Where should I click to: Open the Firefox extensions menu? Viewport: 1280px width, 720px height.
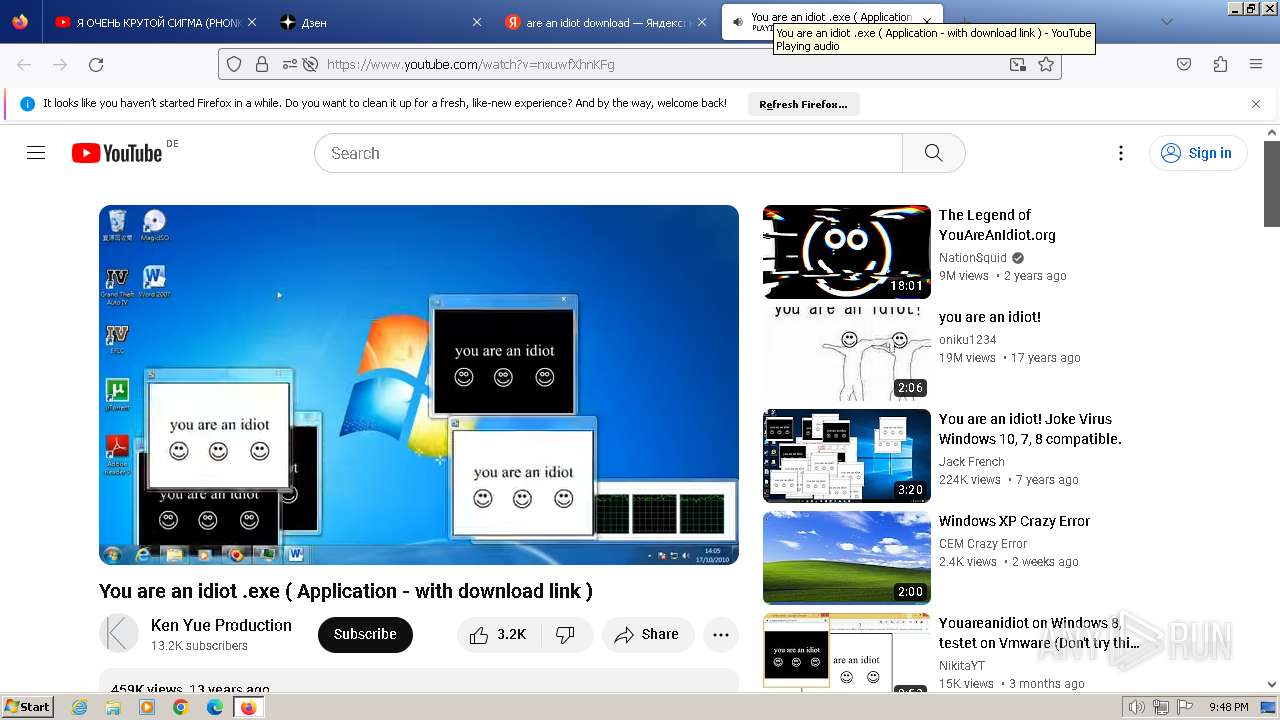click(1220, 64)
